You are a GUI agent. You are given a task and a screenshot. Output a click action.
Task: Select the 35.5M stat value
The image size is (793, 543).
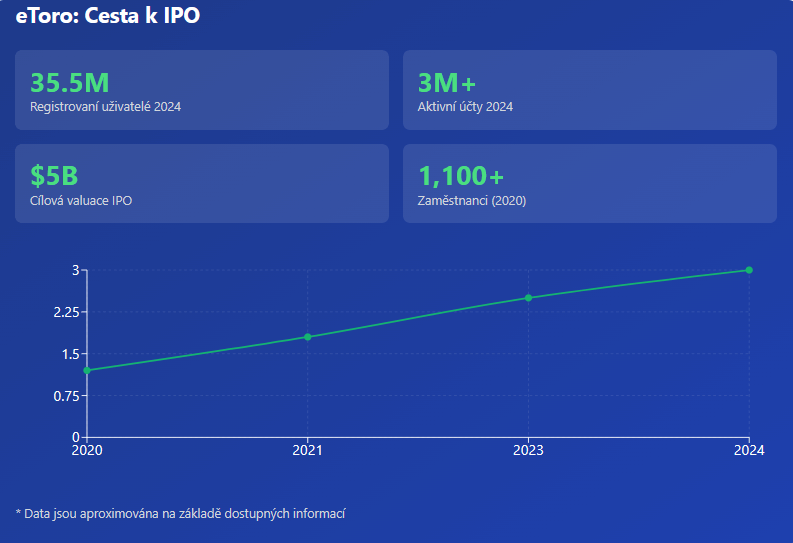[x=69, y=83]
